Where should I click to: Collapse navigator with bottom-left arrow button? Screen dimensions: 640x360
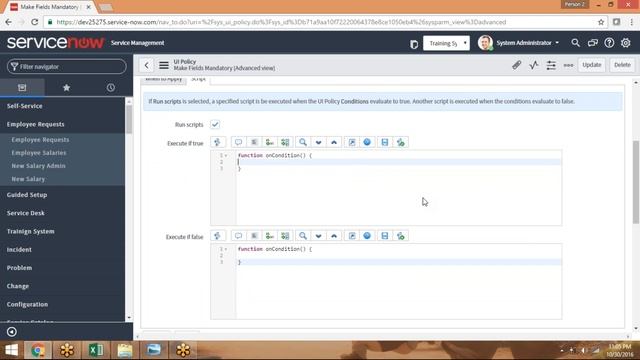(11, 332)
